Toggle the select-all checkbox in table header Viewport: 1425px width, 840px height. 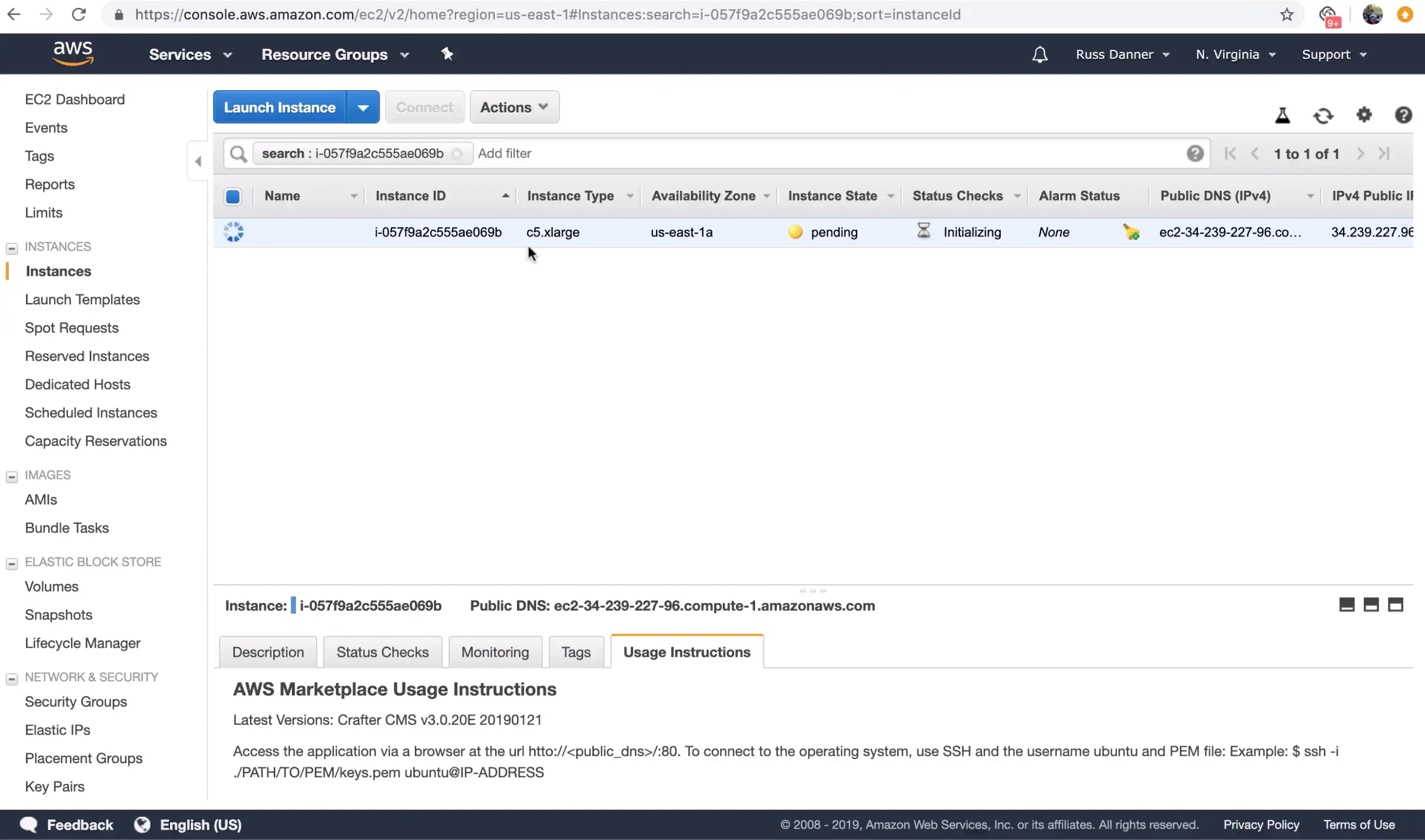point(233,197)
